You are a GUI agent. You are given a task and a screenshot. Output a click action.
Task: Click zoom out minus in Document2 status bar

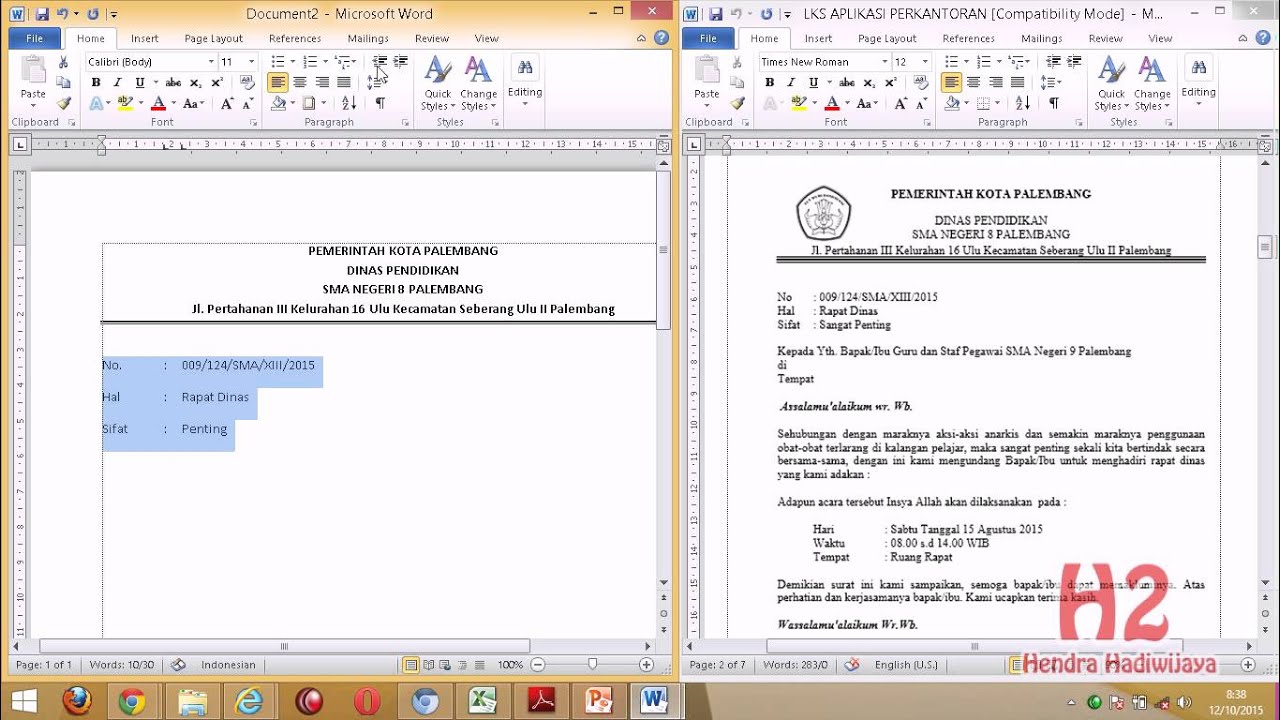click(538, 665)
